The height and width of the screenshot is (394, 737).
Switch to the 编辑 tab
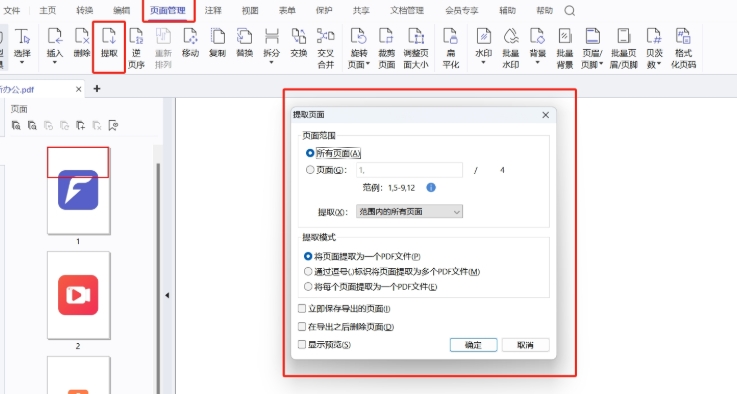(122, 10)
